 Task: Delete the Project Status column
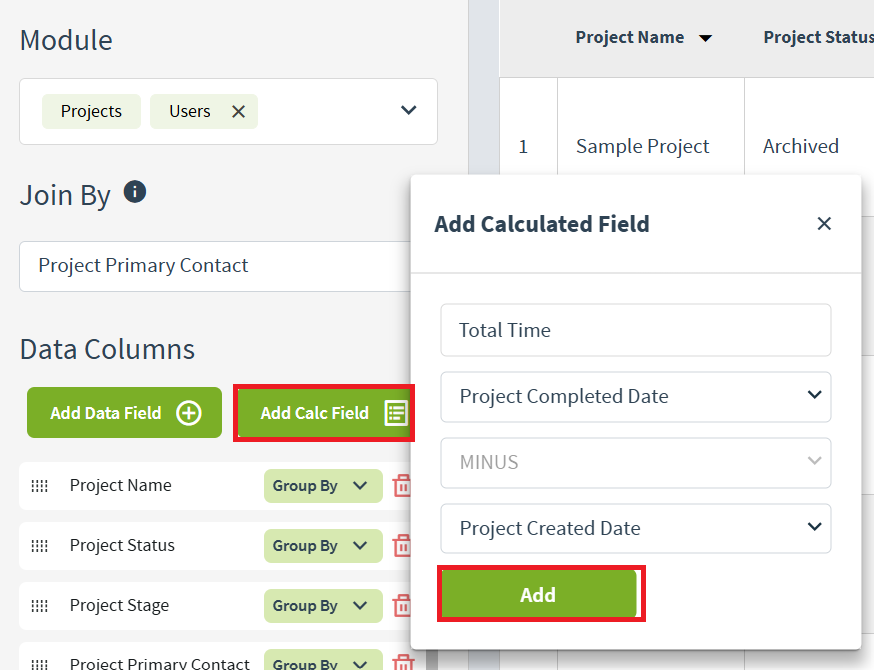click(x=402, y=546)
